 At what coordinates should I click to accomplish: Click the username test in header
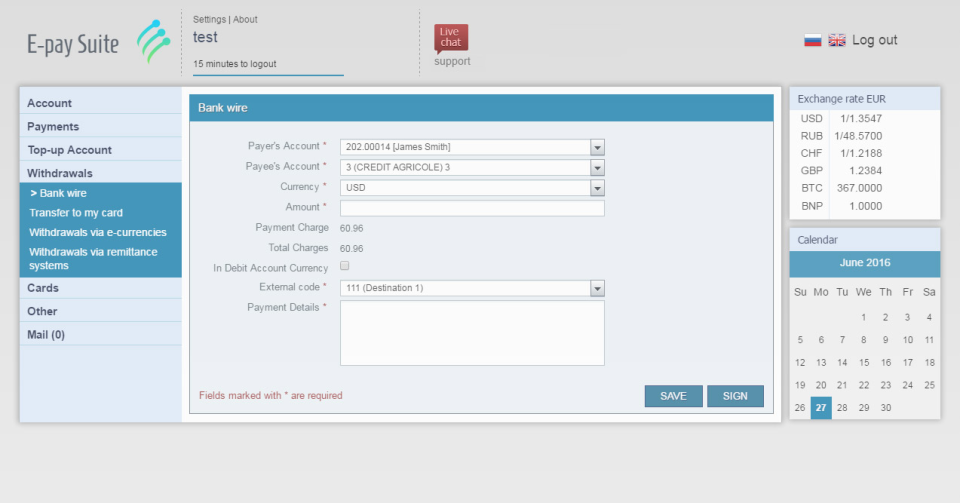(205, 37)
